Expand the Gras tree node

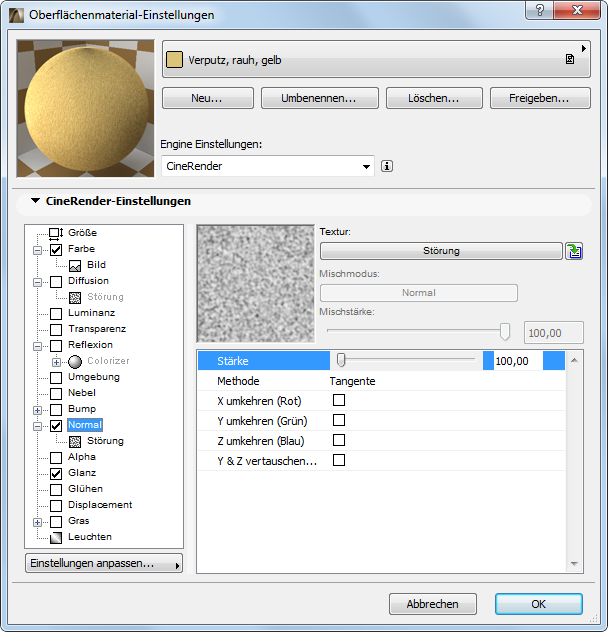[x=37, y=522]
